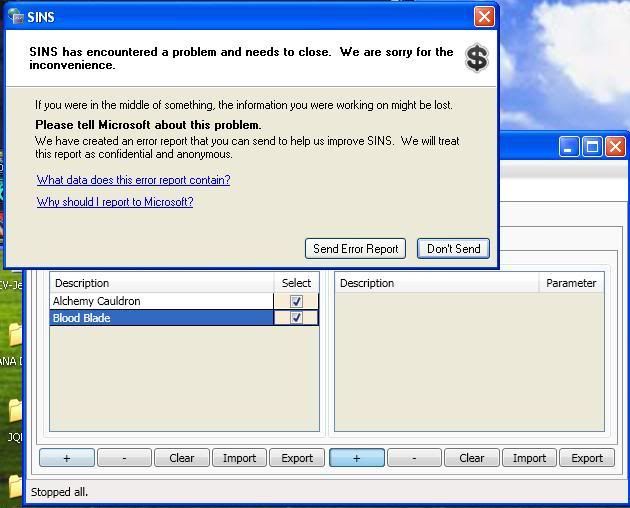Click the SINS dollar sign icon
Viewport: 630px width, 508px height.
477,57
